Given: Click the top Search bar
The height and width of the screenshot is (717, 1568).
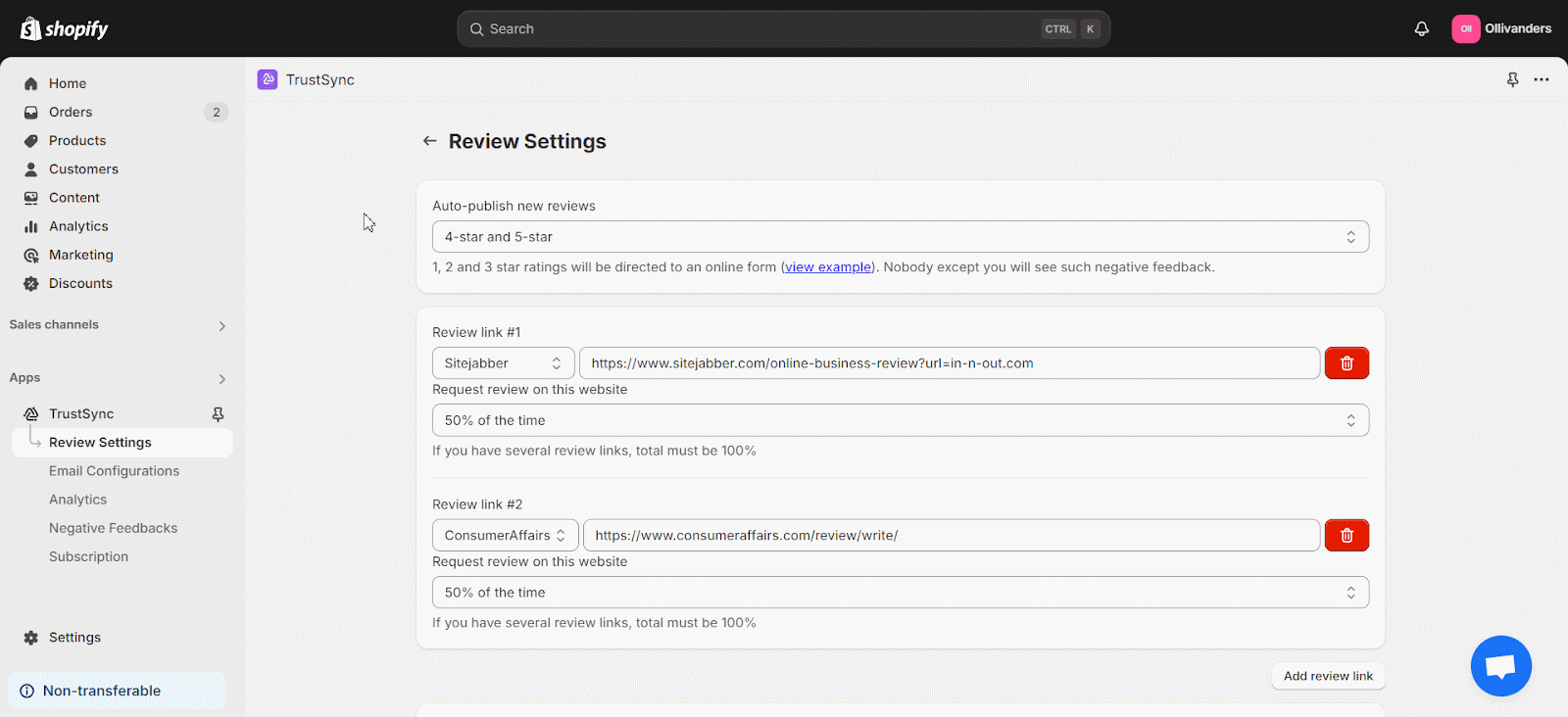Looking at the screenshot, I should (x=783, y=29).
